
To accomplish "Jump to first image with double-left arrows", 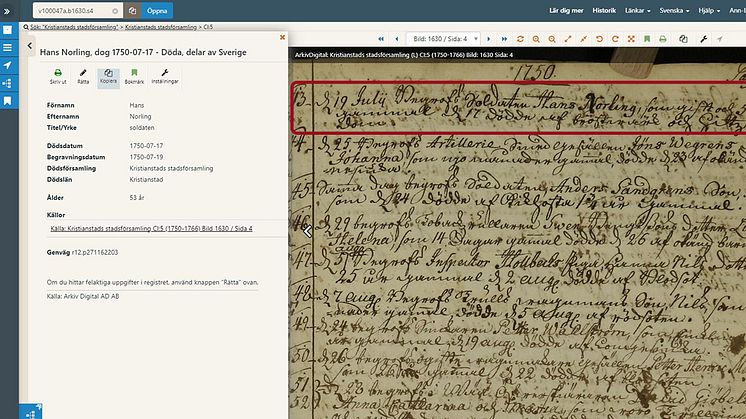I will click(x=381, y=39).
